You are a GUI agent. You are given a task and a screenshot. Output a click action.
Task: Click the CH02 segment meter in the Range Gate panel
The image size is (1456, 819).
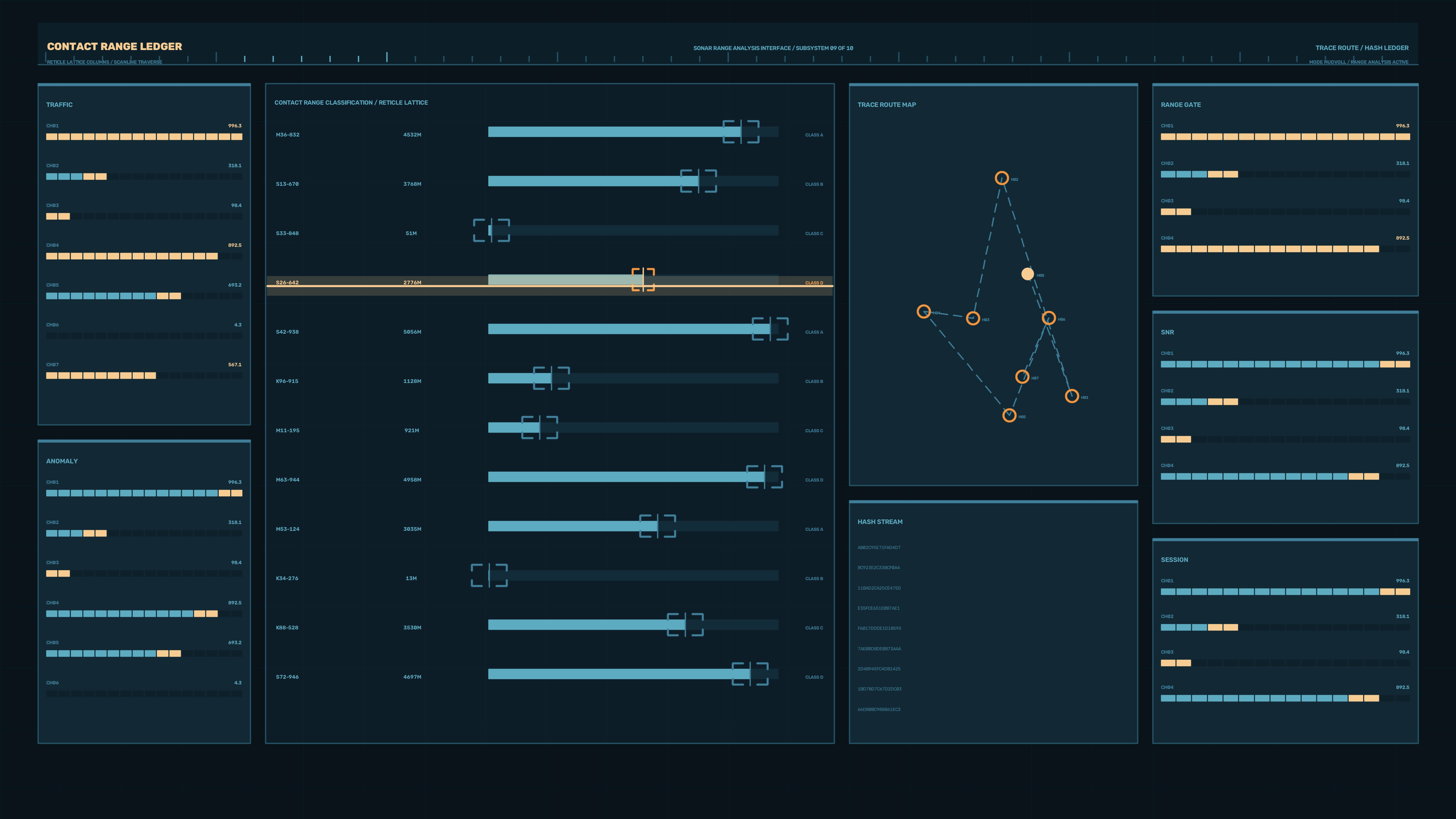point(1285,174)
